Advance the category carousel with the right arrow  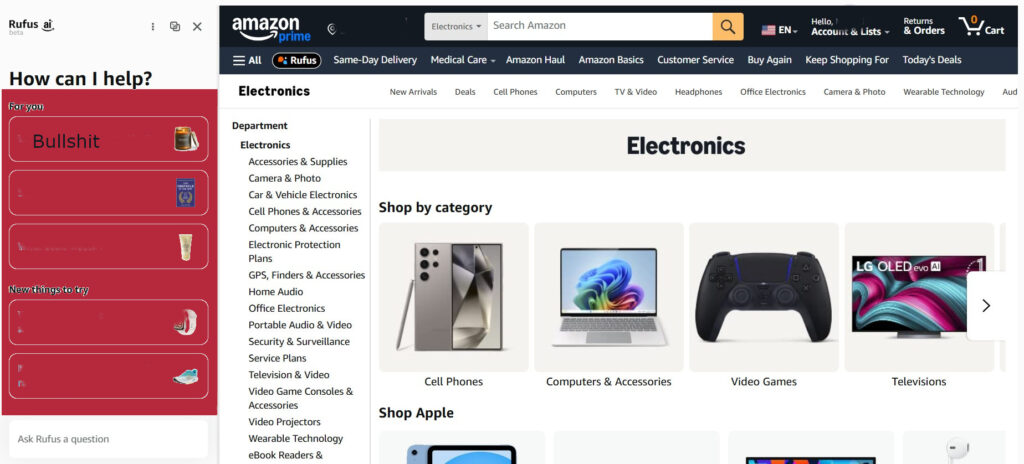click(986, 306)
